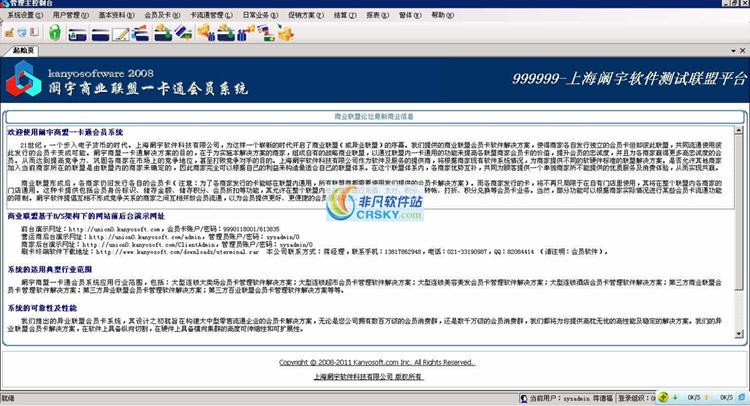750x406 pixels.
Task: Click the yellow upload speed arrow indicator
Action: [x=706, y=397]
